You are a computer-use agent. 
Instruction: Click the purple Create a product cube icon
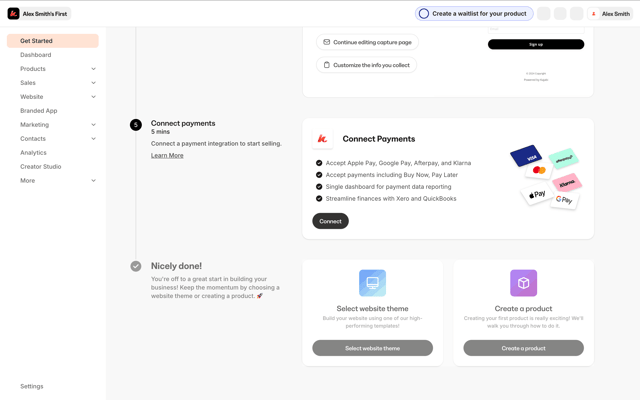pos(523,283)
